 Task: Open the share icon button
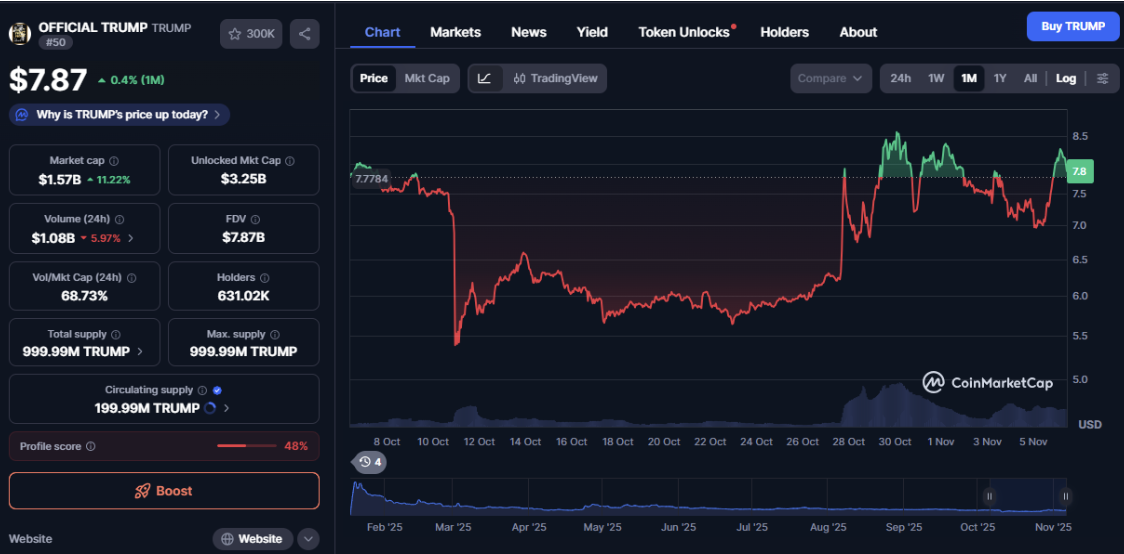pos(305,34)
